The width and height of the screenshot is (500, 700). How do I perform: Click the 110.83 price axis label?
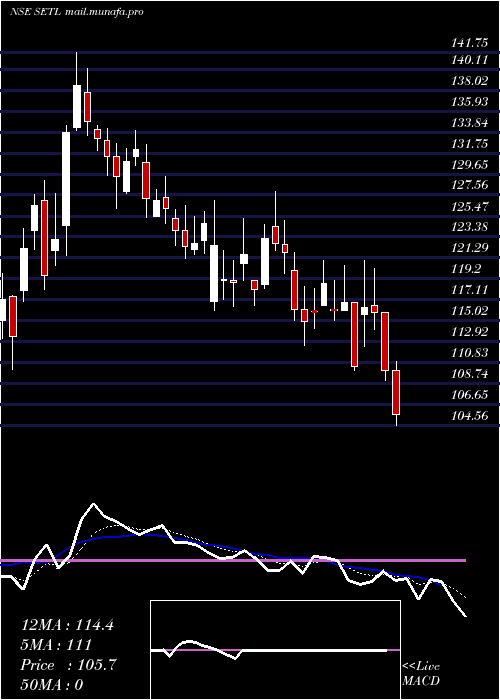(470, 353)
